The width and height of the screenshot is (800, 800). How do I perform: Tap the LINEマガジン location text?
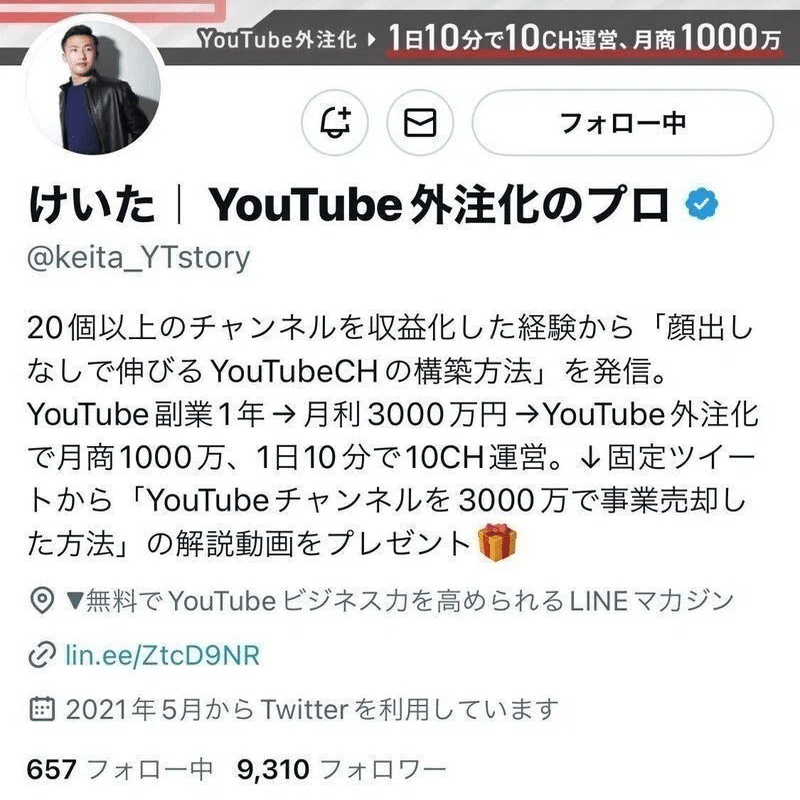click(x=400, y=601)
